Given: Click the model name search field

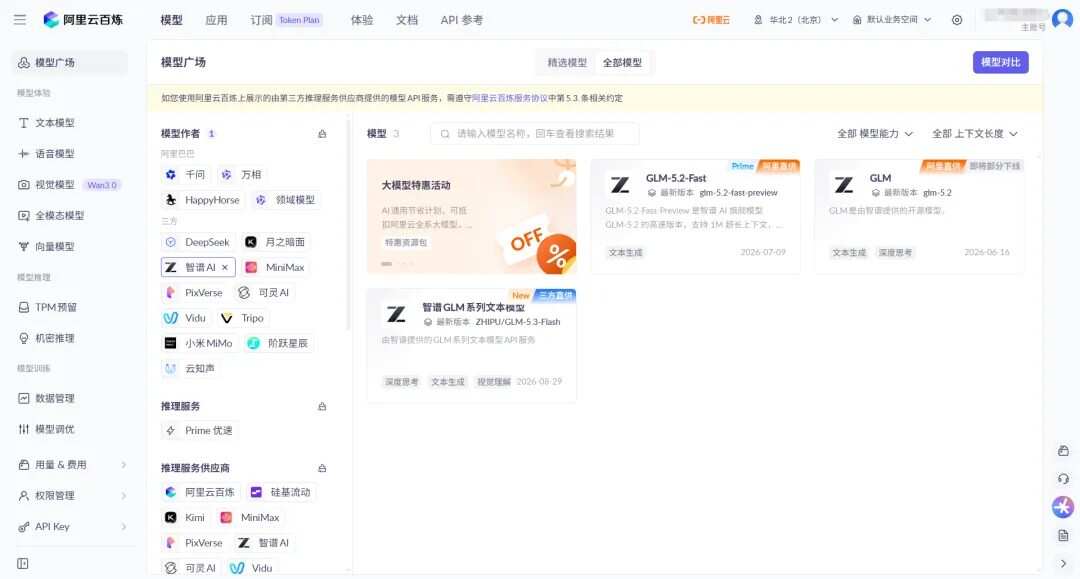Looking at the screenshot, I should 534,134.
